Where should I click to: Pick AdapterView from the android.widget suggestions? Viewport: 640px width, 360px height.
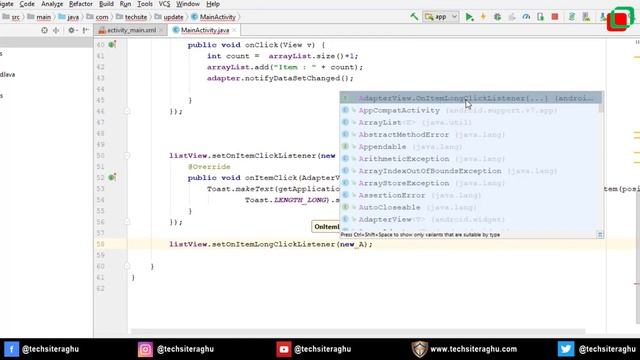[470, 219]
